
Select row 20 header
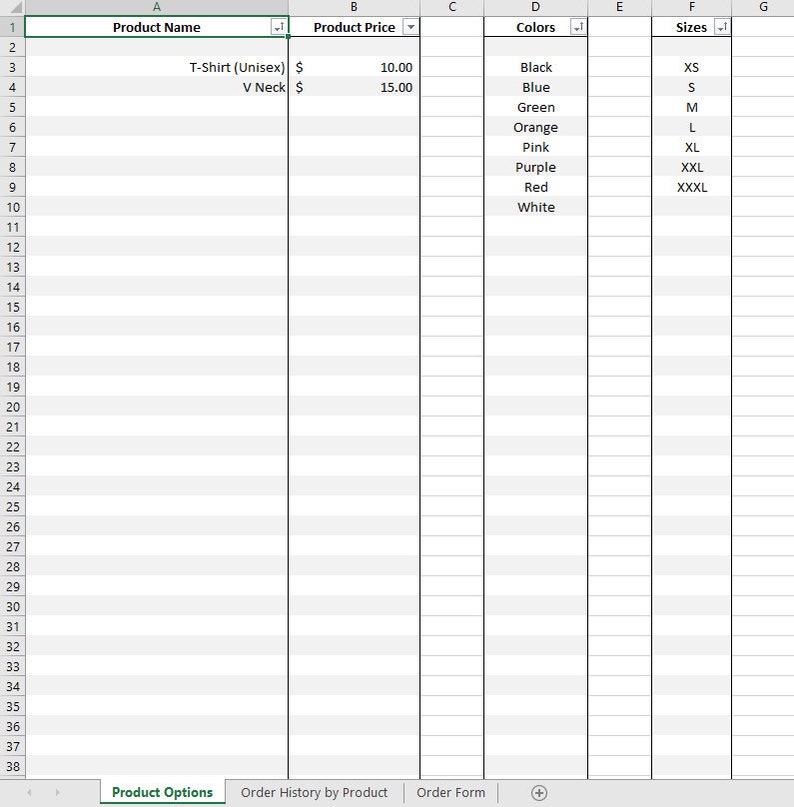point(12,407)
